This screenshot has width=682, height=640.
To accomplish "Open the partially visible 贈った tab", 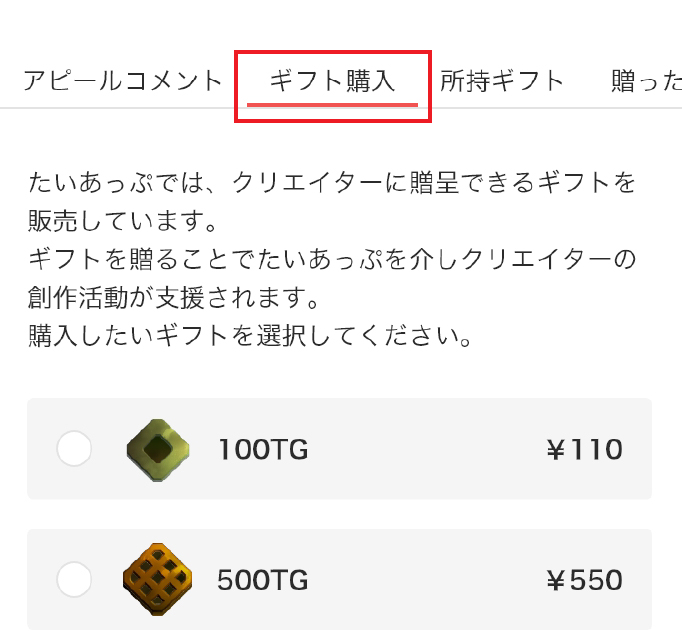I will pos(646,81).
